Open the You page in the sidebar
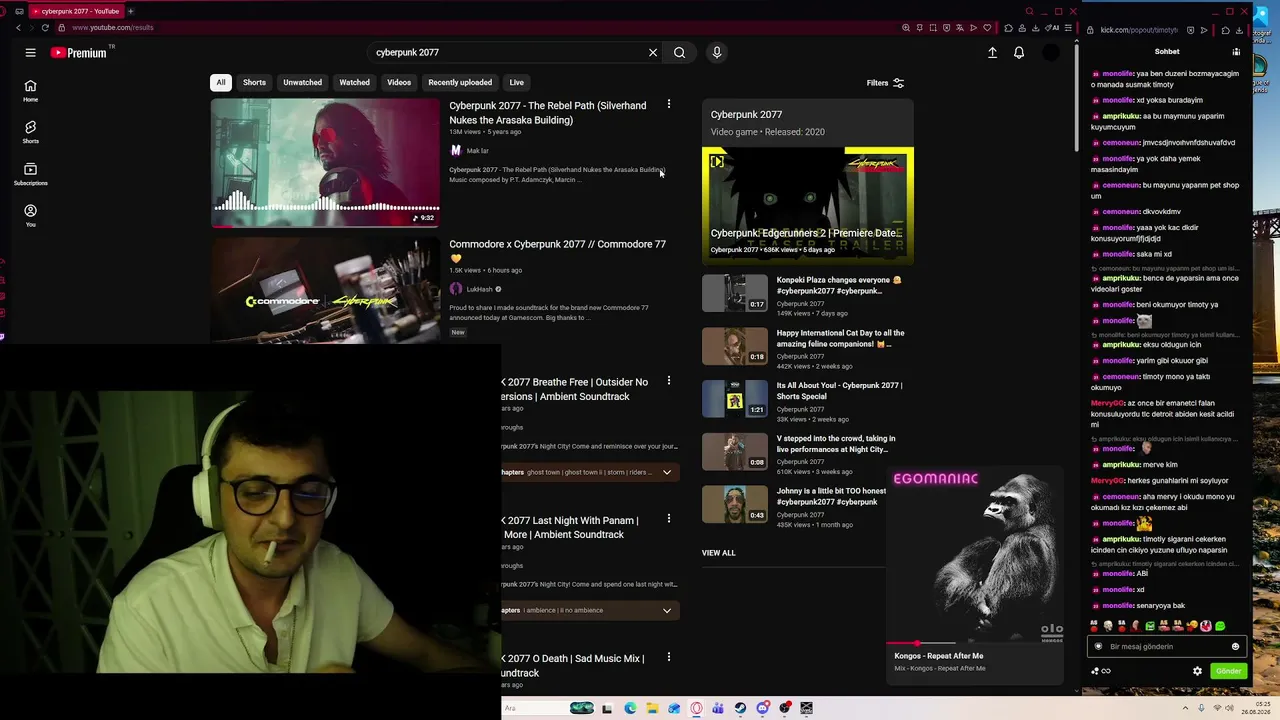This screenshot has width=1280, height=720. click(x=30, y=216)
